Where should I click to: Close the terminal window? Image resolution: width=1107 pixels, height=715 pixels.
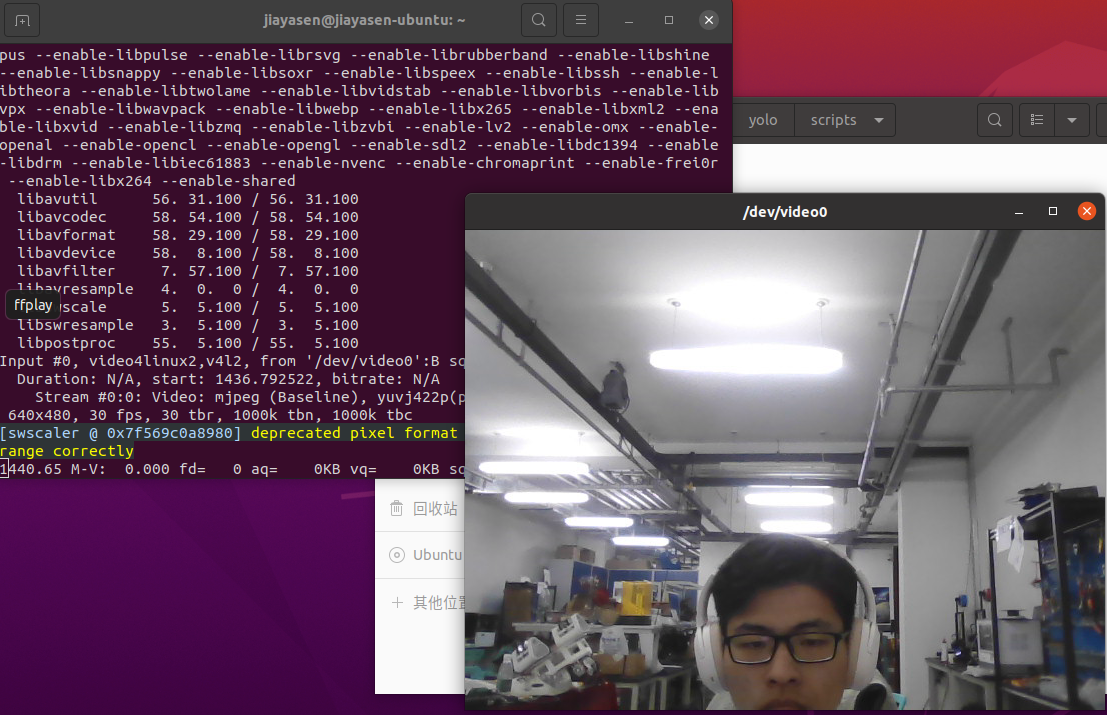(x=709, y=20)
